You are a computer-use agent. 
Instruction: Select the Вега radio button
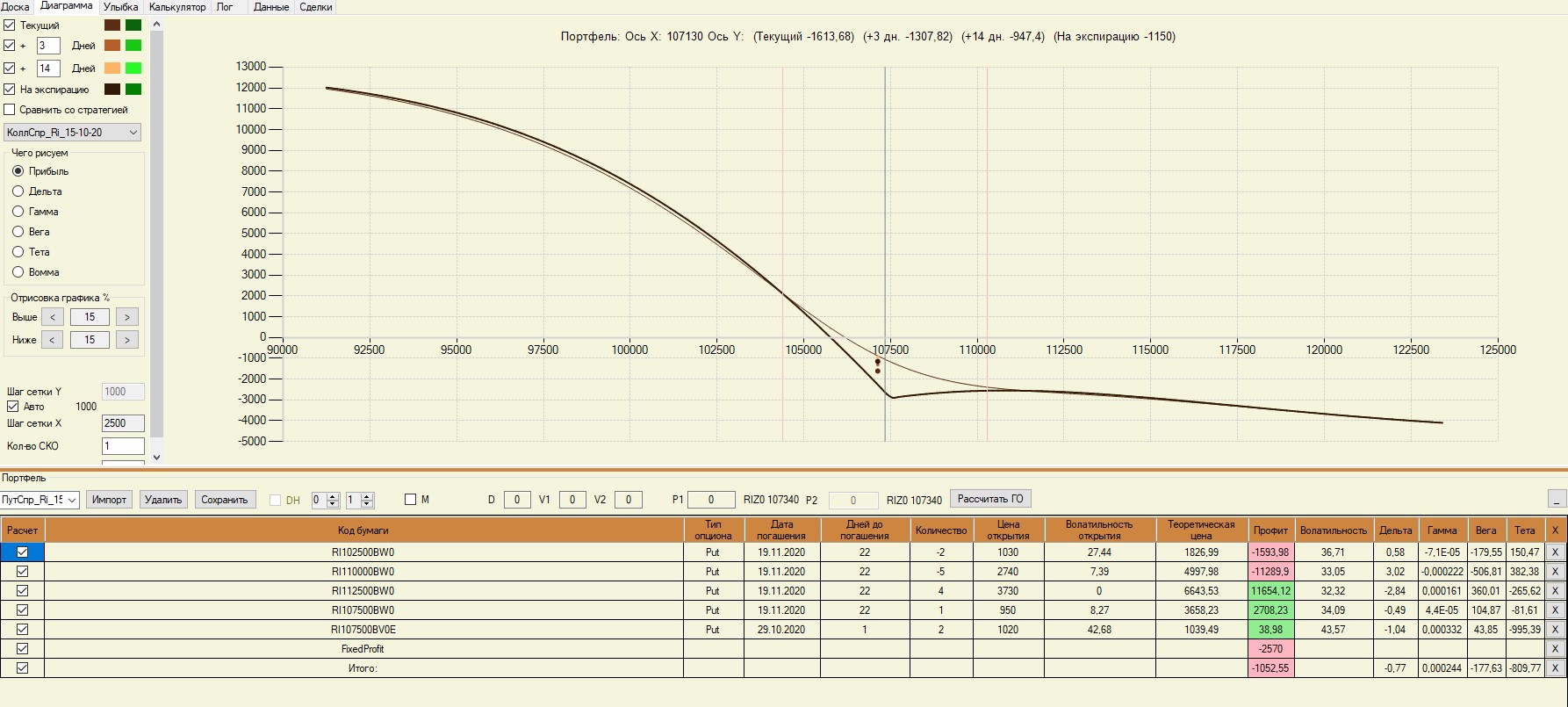18,232
